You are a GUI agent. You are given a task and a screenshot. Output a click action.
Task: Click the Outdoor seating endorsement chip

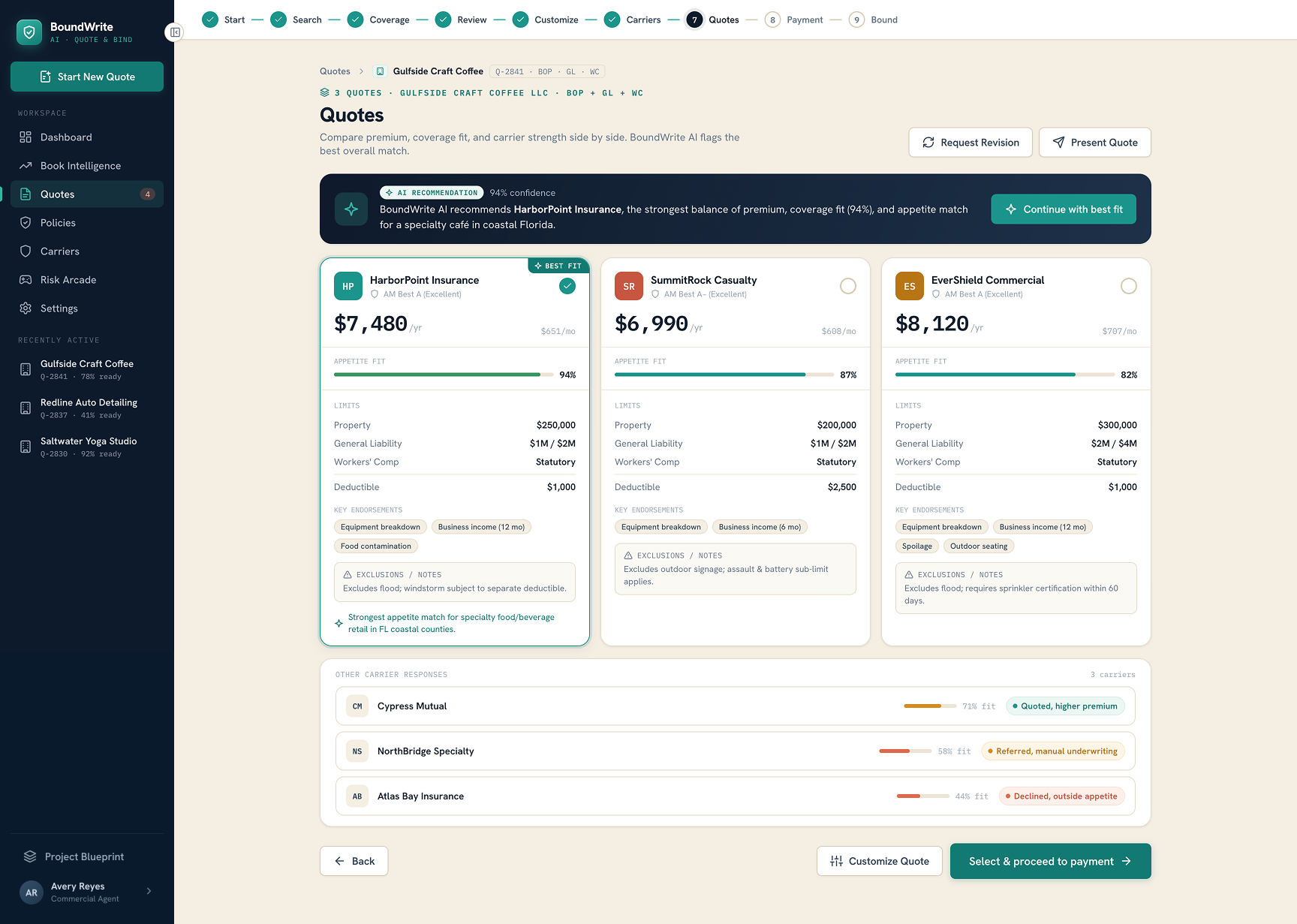(979, 546)
